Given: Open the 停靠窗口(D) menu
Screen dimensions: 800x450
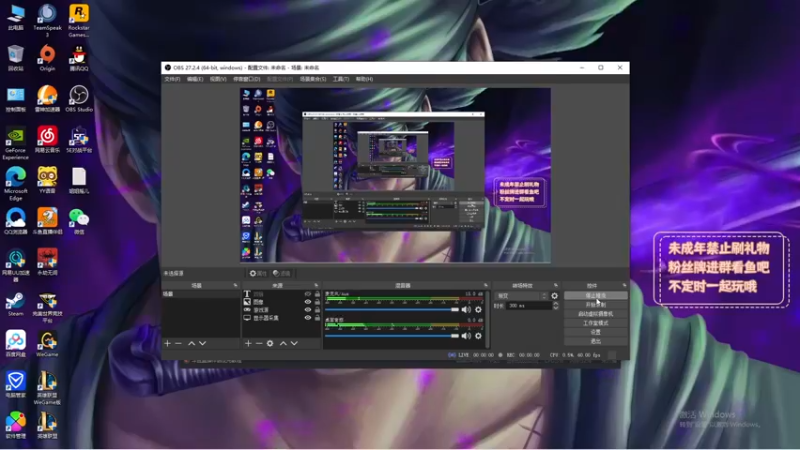Looking at the screenshot, I should coord(246,79).
